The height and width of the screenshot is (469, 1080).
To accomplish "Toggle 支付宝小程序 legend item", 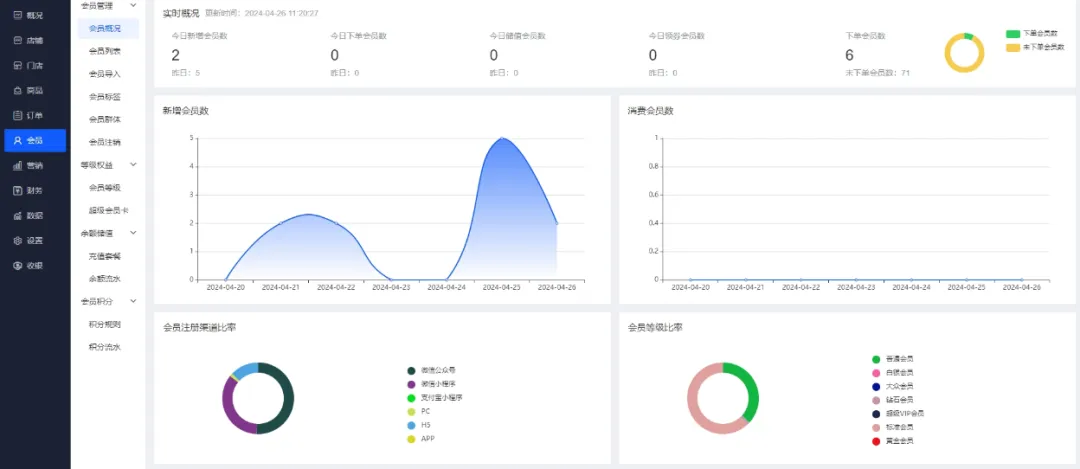I will click(435, 397).
